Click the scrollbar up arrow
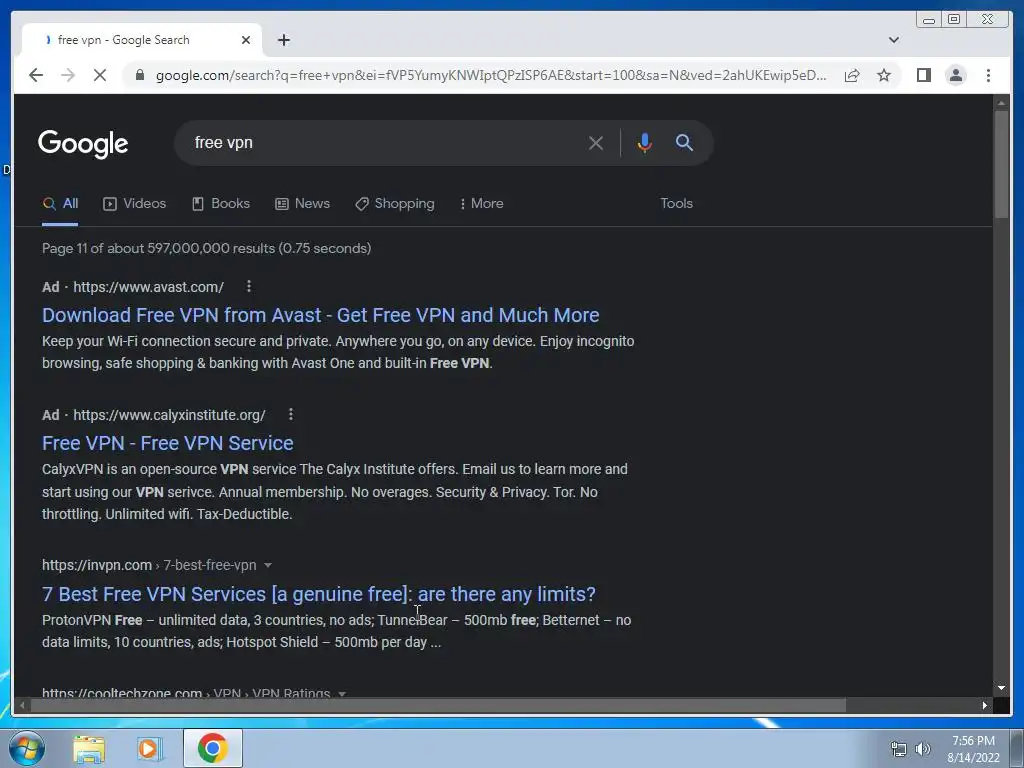The height and width of the screenshot is (768, 1024). pyautogui.click(x=1001, y=103)
